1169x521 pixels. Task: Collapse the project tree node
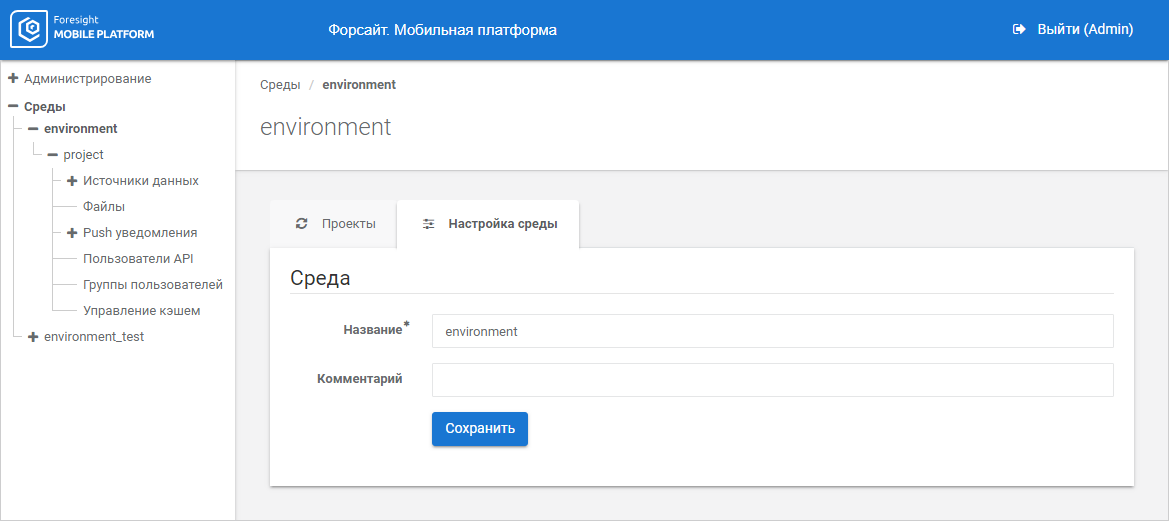(52, 155)
